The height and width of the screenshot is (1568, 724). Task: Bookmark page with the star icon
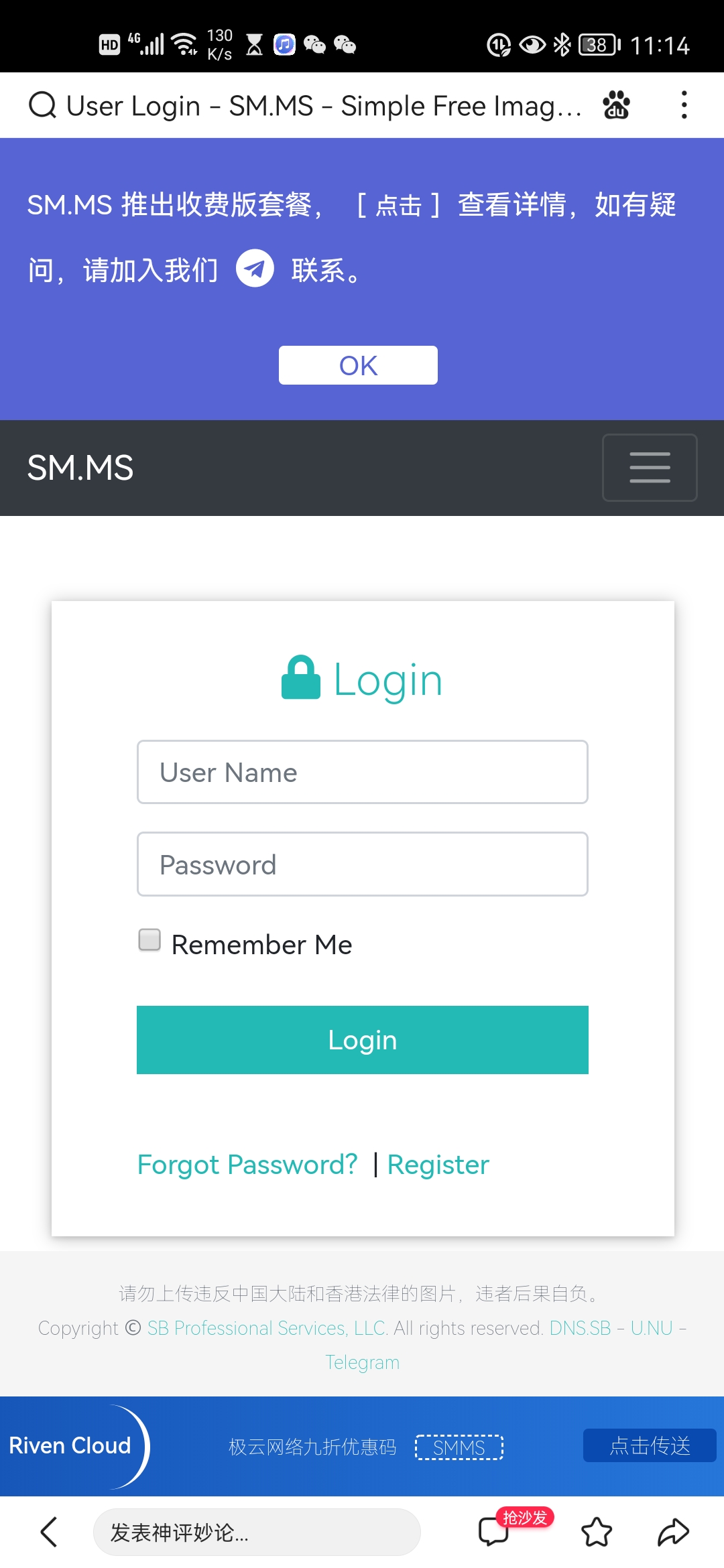tap(597, 1532)
